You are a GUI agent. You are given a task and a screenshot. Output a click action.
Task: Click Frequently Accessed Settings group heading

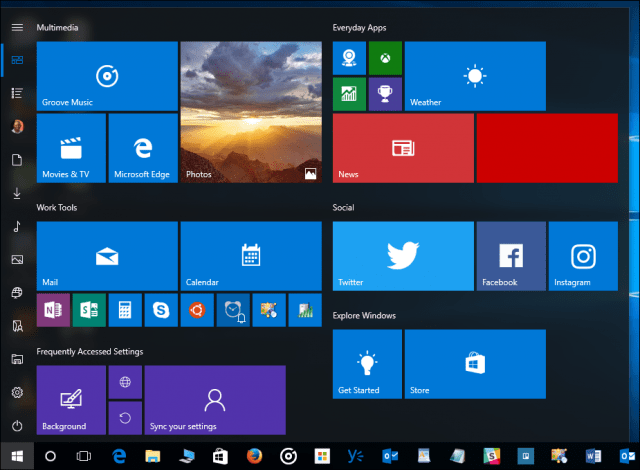click(90, 352)
